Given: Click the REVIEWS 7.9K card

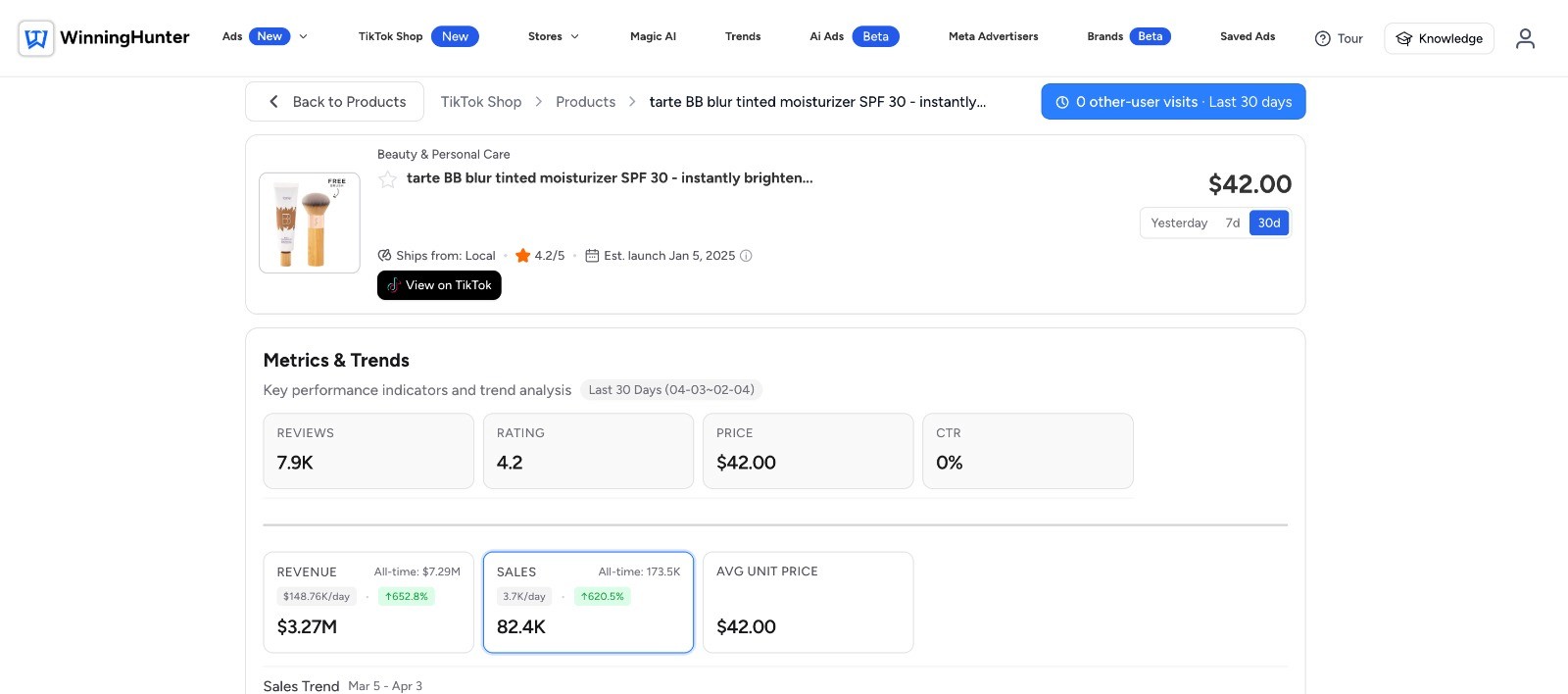Looking at the screenshot, I should click(368, 451).
